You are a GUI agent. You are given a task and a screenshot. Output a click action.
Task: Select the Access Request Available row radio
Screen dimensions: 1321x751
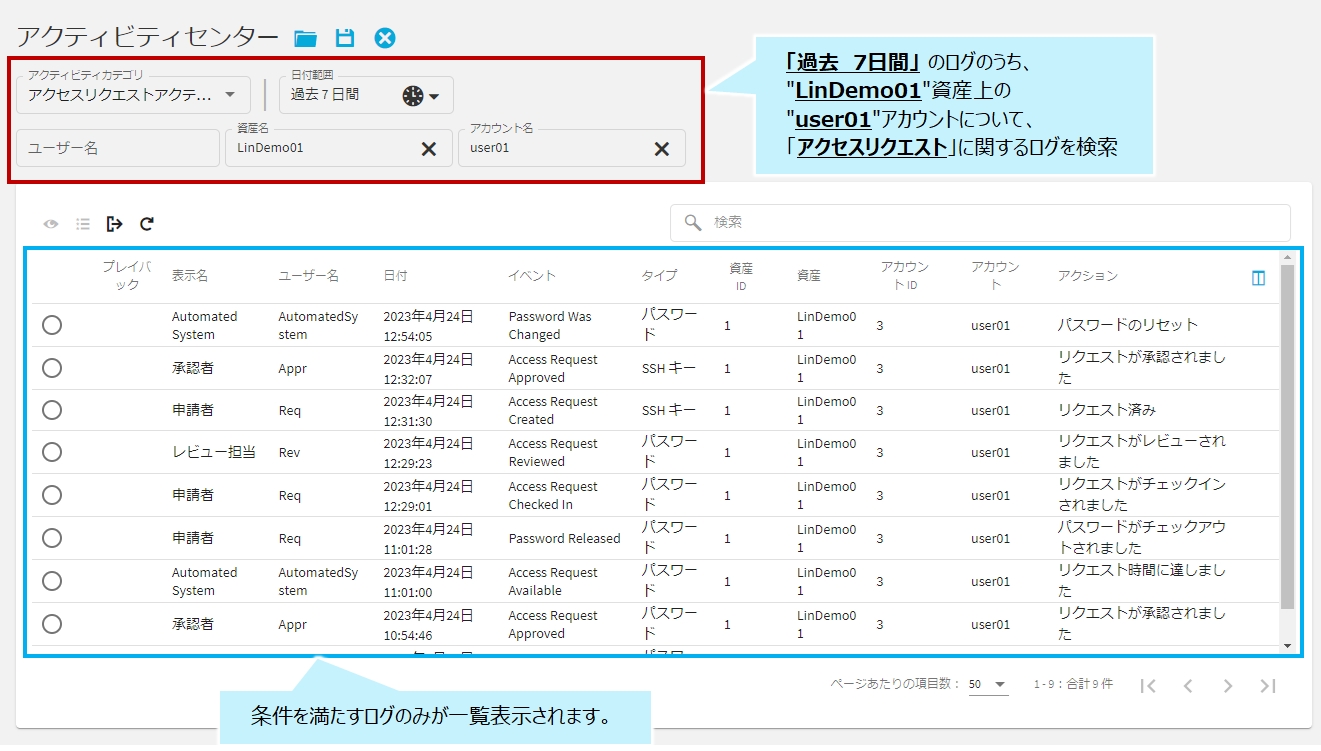point(52,581)
